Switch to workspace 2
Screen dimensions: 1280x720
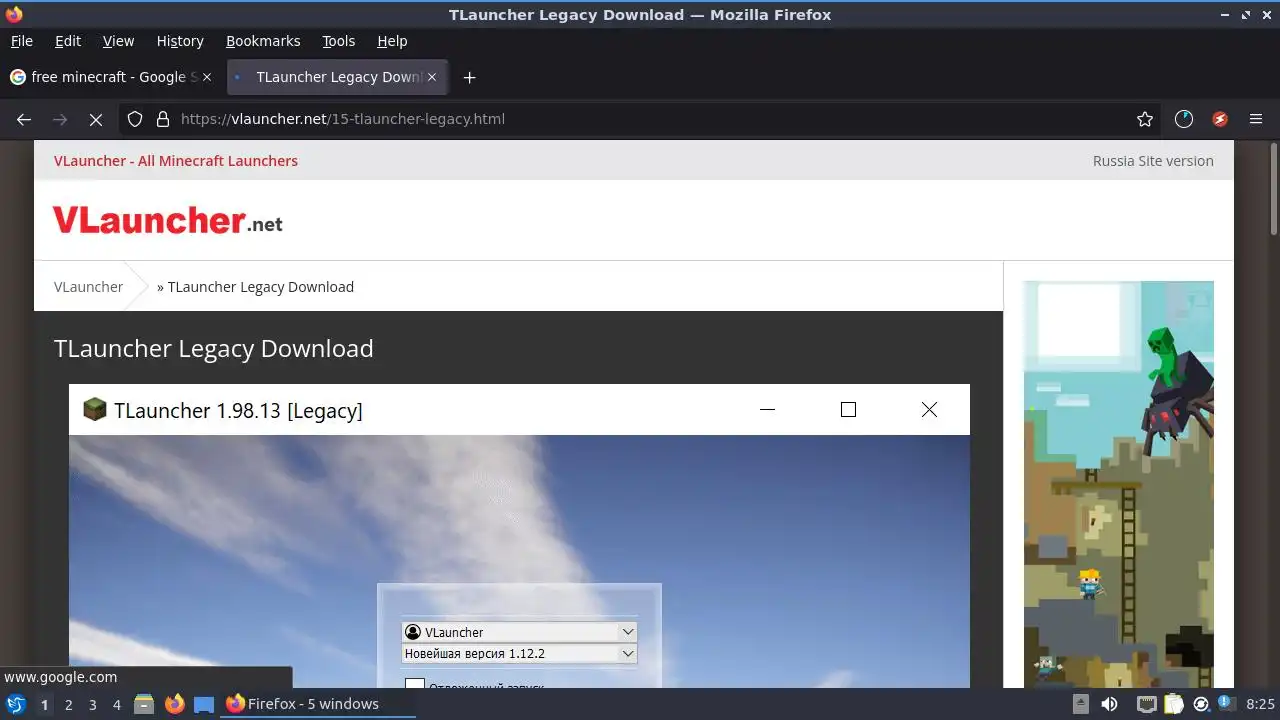(x=68, y=704)
